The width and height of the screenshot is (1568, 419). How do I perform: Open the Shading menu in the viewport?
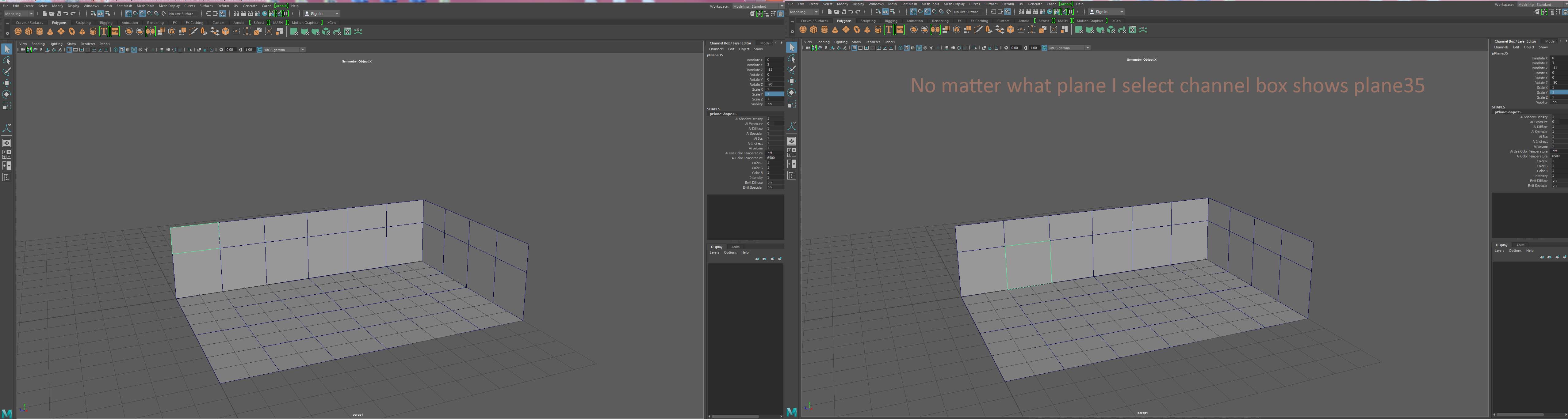click(38, 44)
